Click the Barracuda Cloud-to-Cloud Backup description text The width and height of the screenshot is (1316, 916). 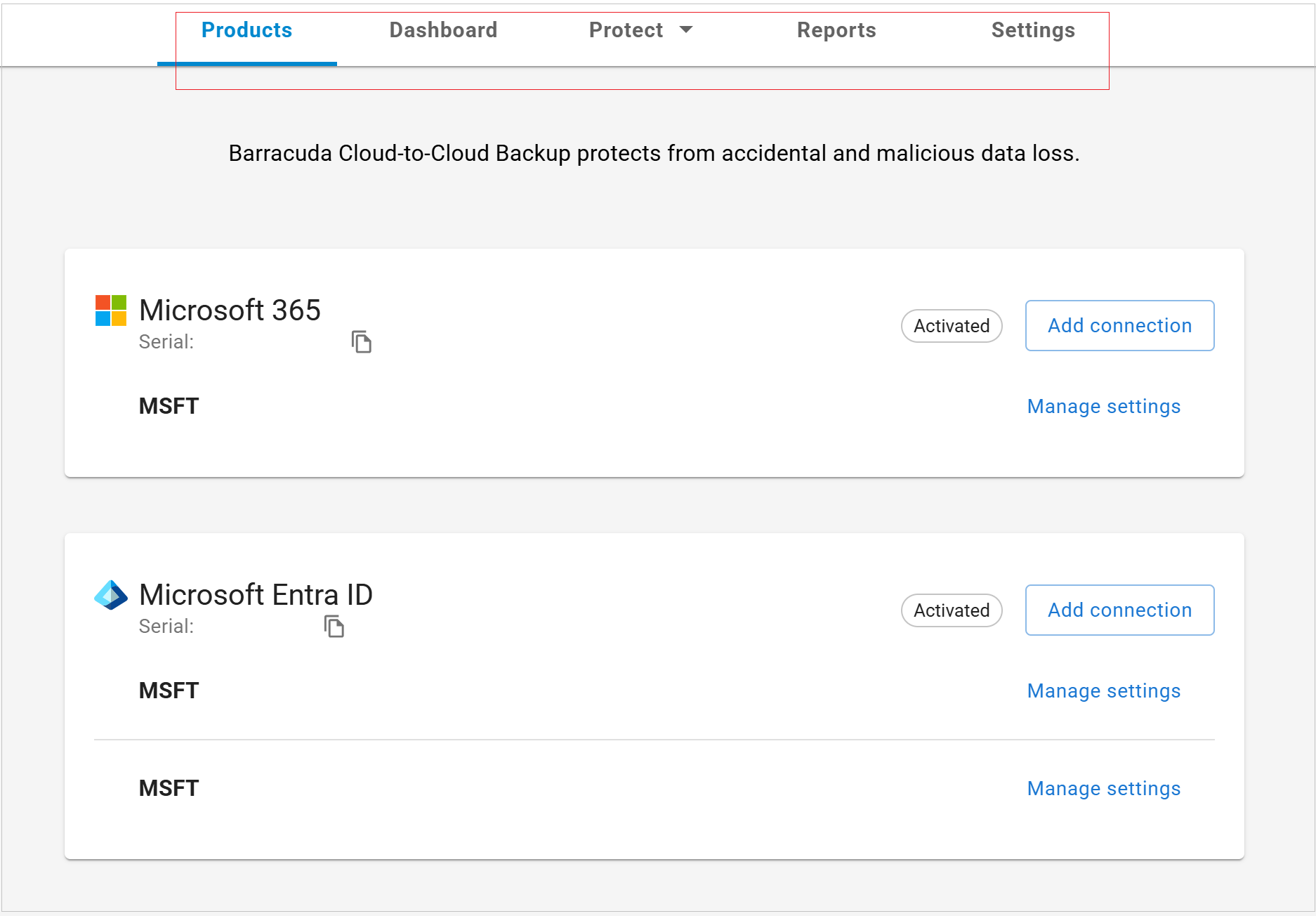tap(654, 153)
